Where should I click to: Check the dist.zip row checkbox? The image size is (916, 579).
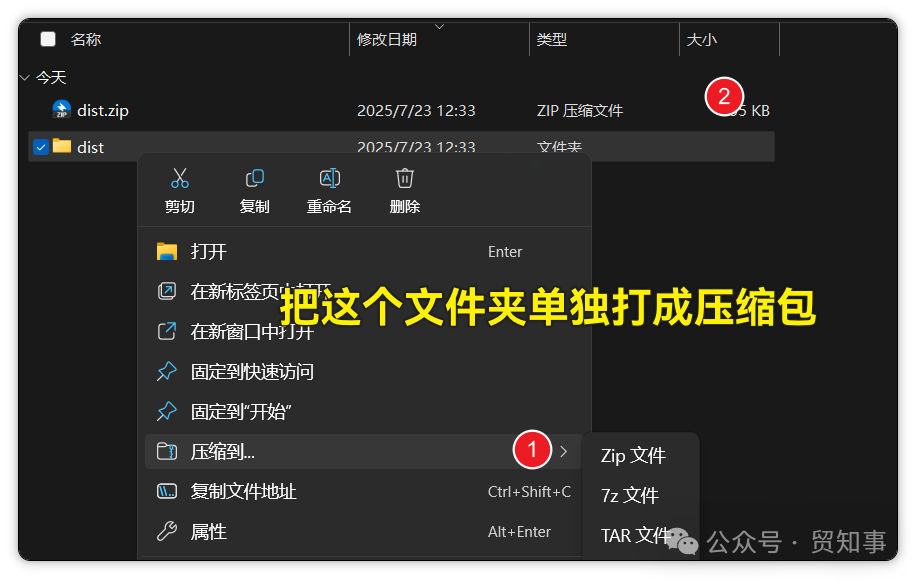[x=38, y=110]
